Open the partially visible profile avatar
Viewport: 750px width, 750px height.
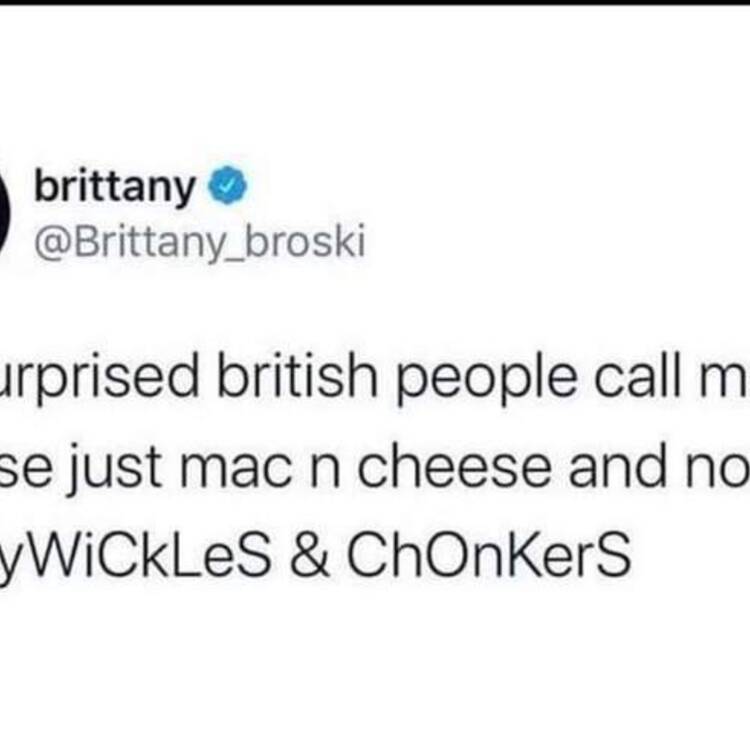5,210
